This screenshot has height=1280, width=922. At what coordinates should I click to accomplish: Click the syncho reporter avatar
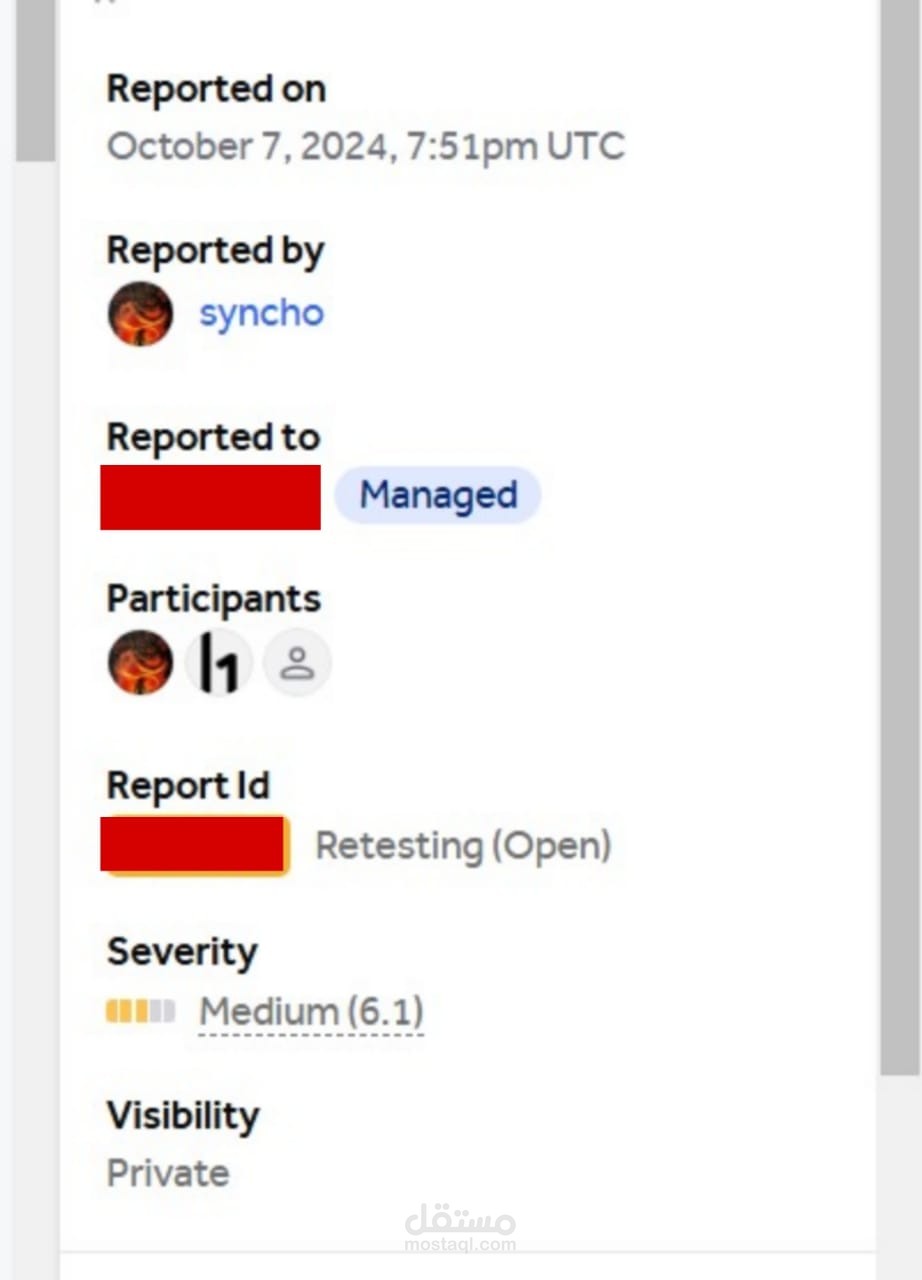click(x=140, y=314)
